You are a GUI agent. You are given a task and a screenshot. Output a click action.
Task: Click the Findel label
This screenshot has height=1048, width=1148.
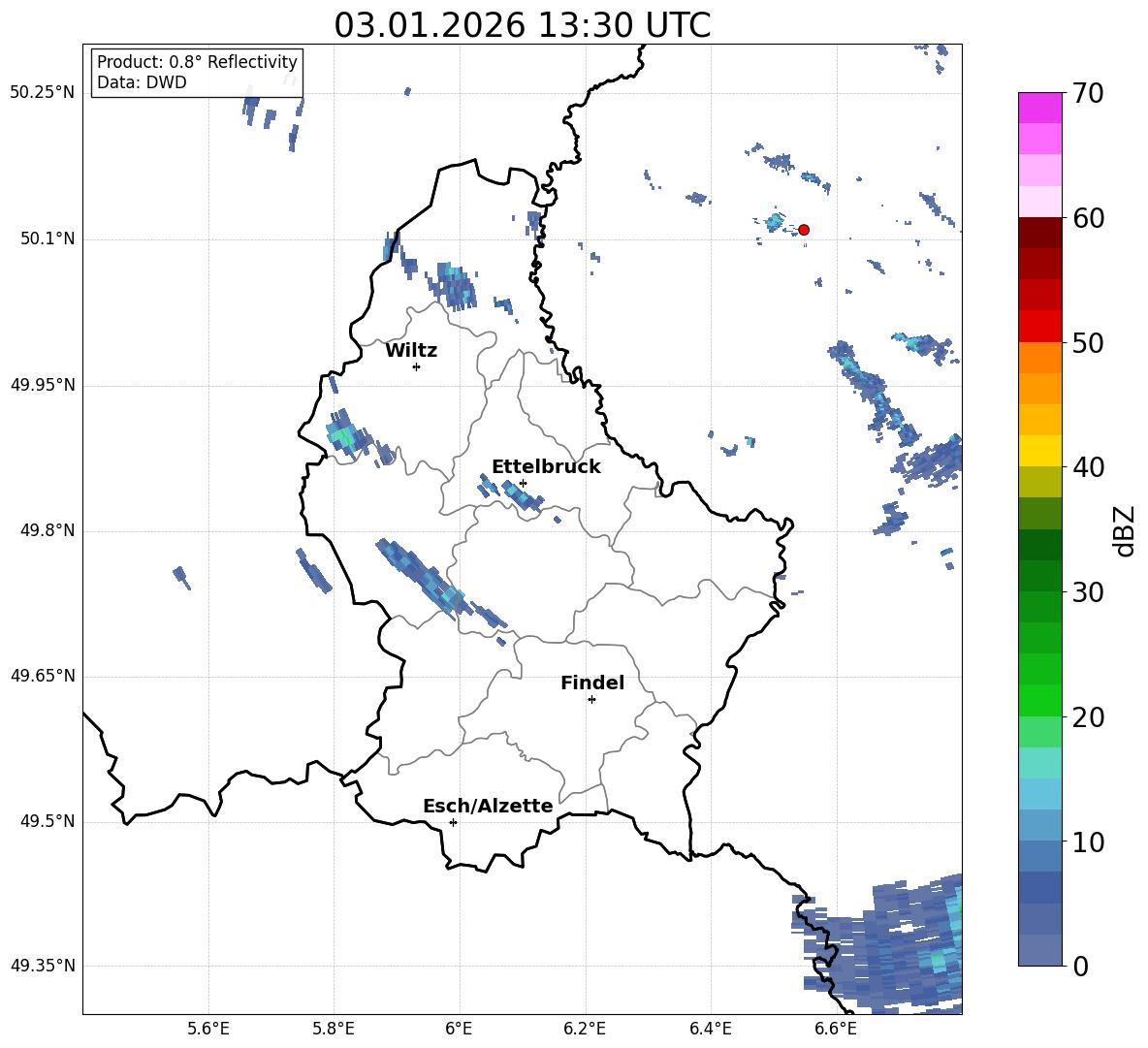[x=592, y=683]
